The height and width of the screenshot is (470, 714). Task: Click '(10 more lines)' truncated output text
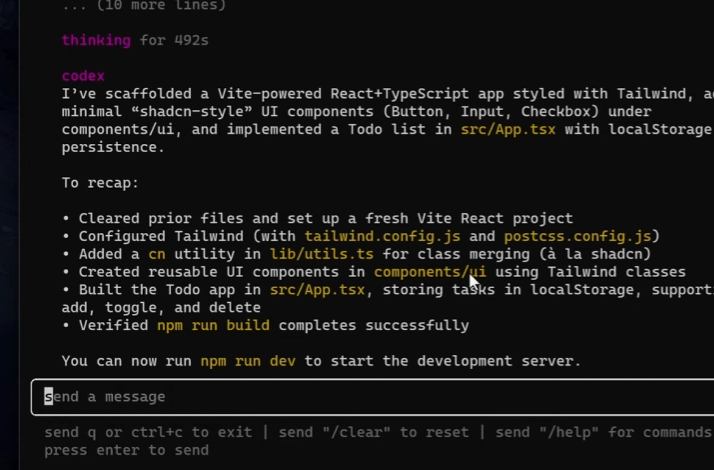[162, 5]
